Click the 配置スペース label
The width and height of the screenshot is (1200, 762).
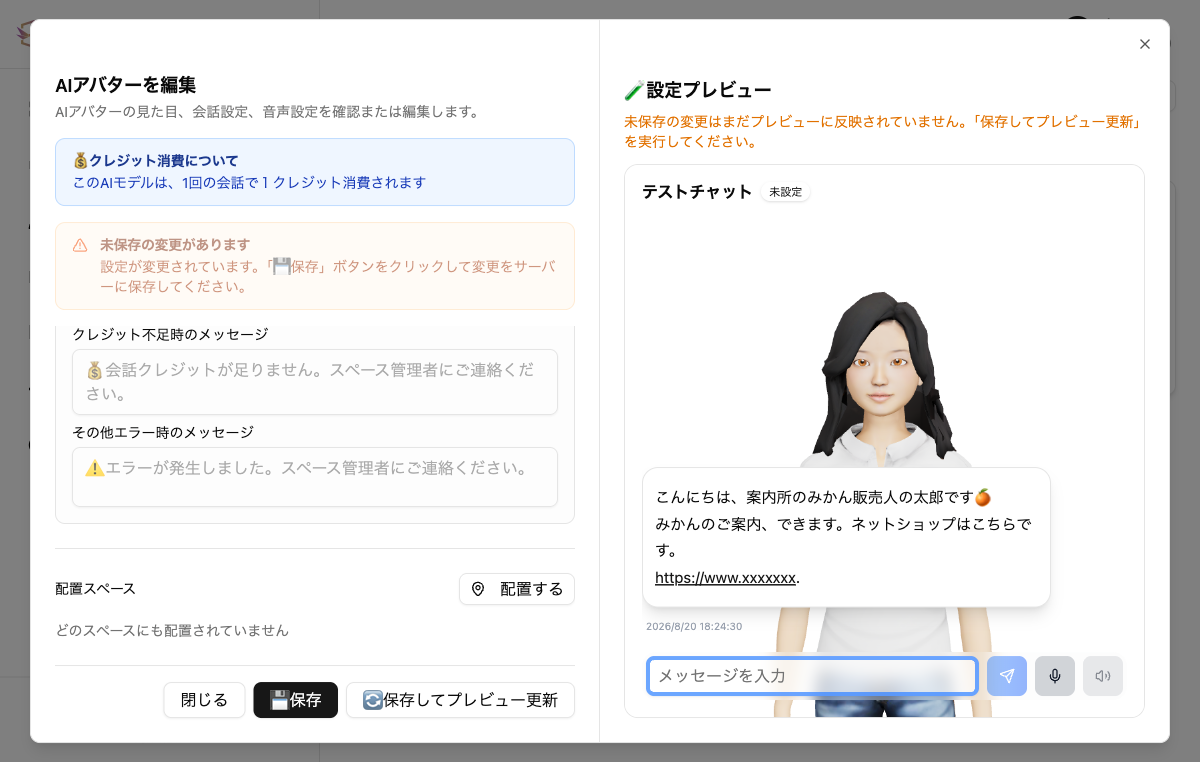click(x=95, y=589)
